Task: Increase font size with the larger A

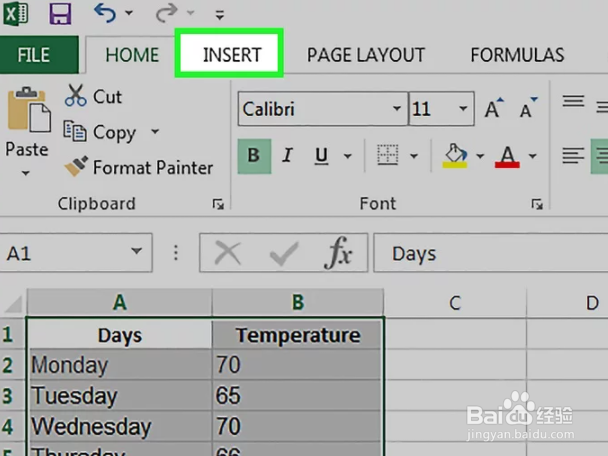Action: coord(493,109)
